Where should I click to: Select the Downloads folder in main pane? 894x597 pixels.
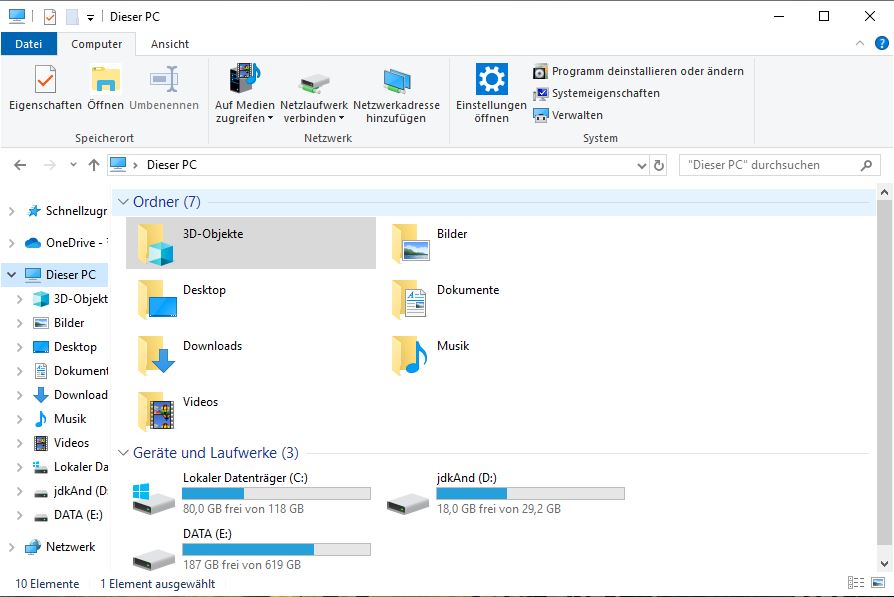[251, 355]
